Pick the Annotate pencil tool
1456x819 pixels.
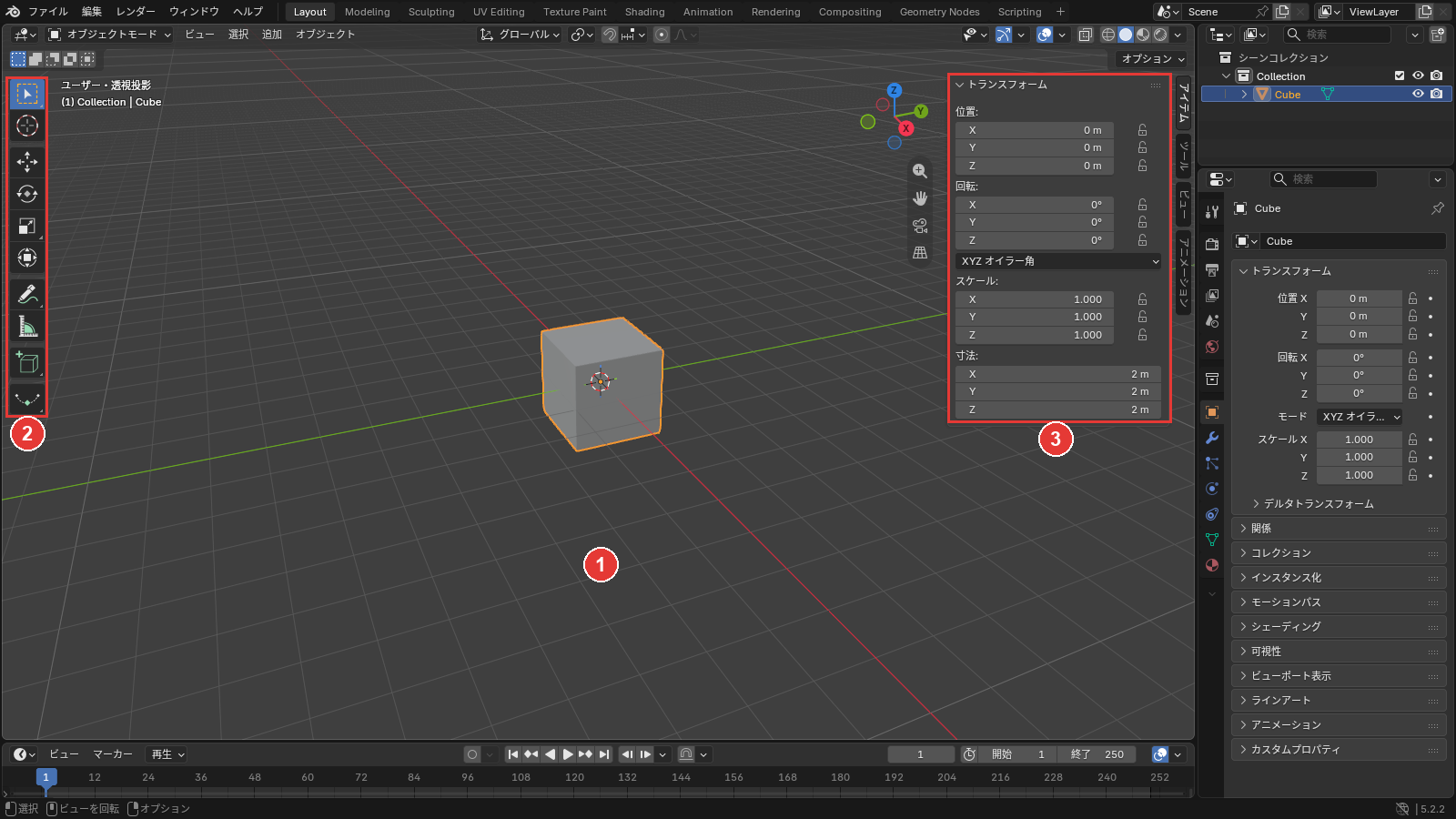27,294
